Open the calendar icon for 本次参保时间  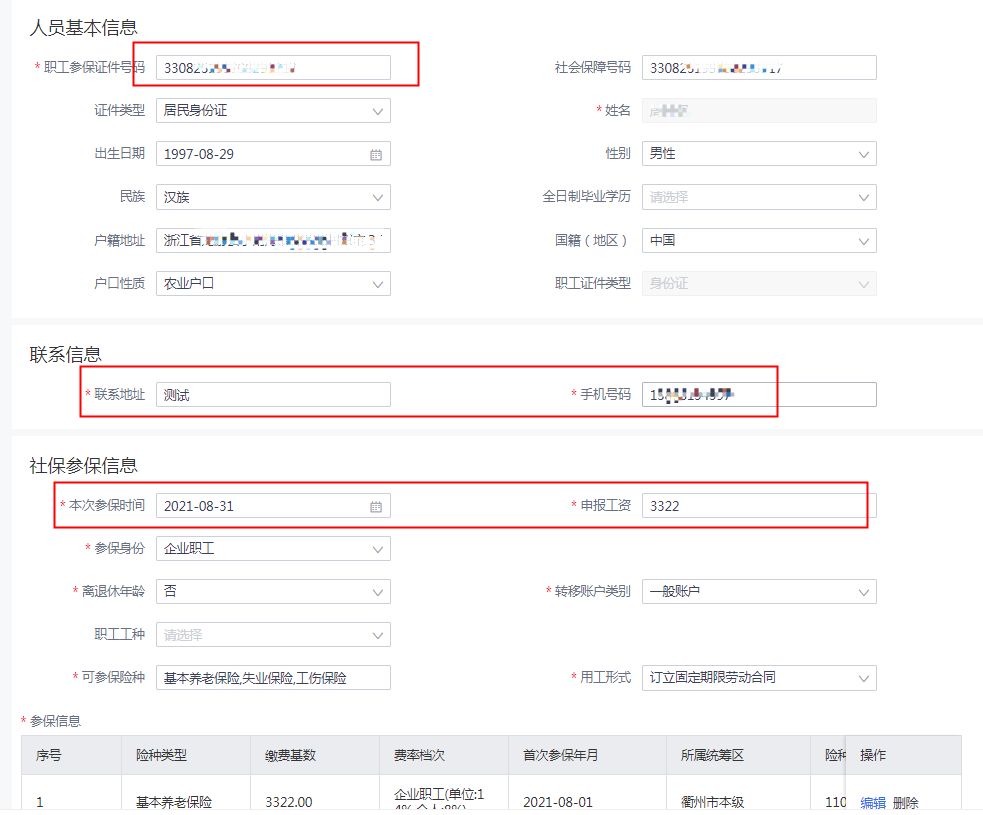click(376, 506)
